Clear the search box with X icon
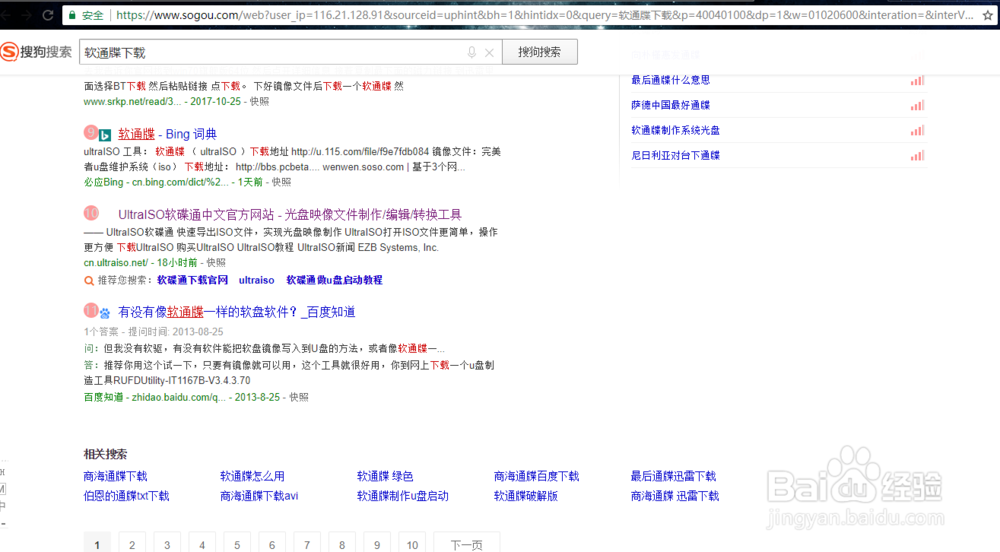 coord(489,52)
